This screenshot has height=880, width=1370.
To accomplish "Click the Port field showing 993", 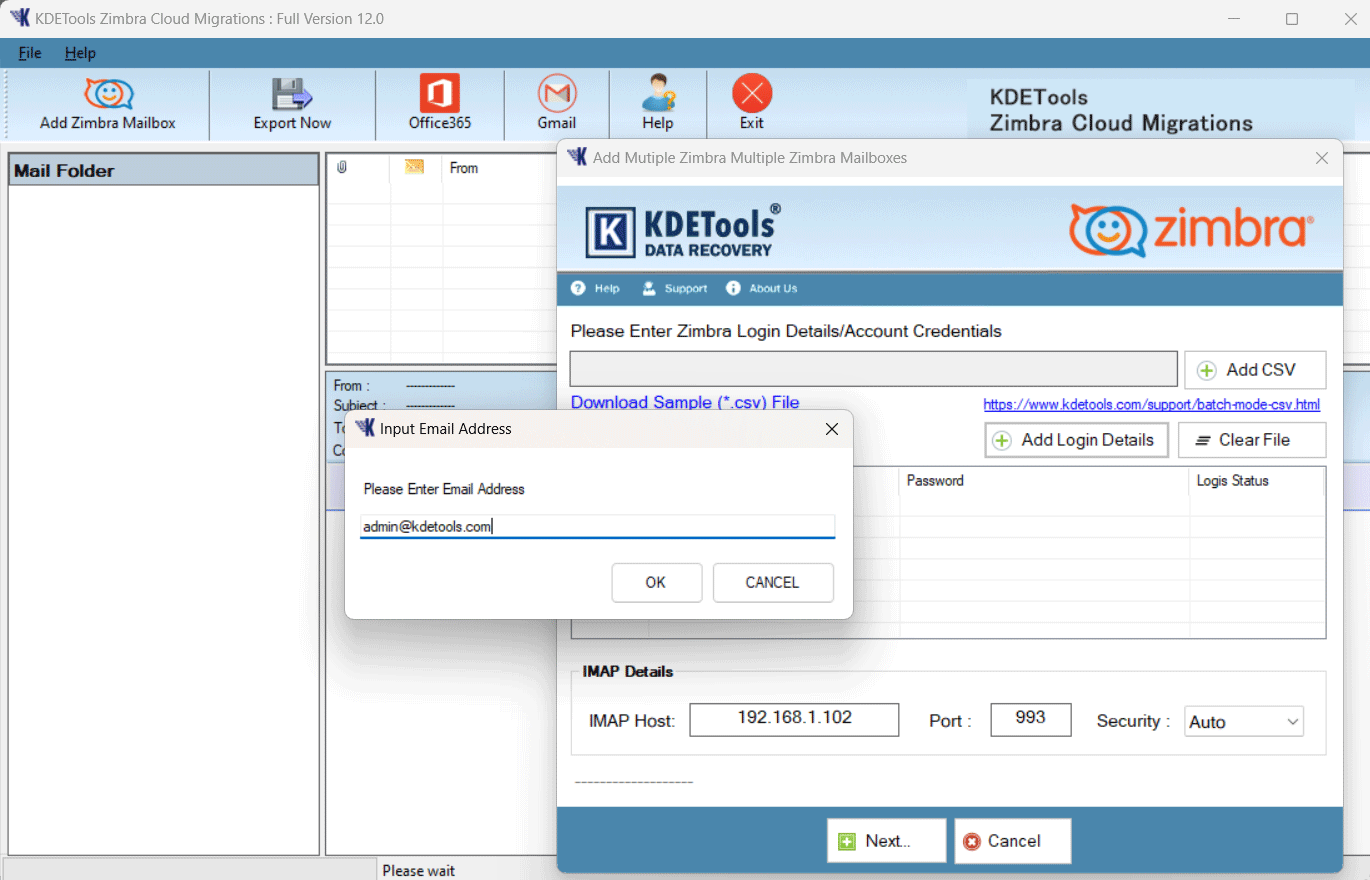I will pyautogui.click(x=1030, y=719).
